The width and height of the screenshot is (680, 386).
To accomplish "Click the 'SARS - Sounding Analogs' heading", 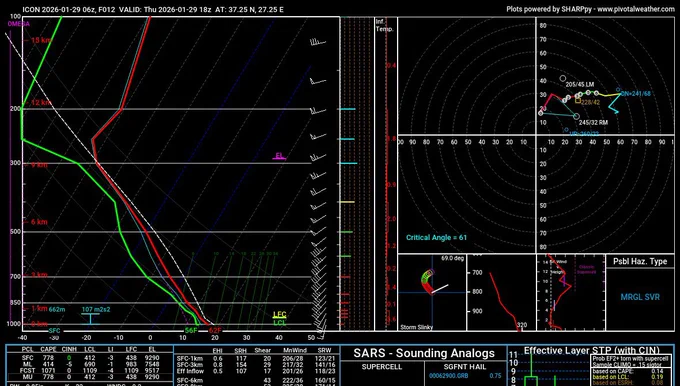I will (424, 353).
